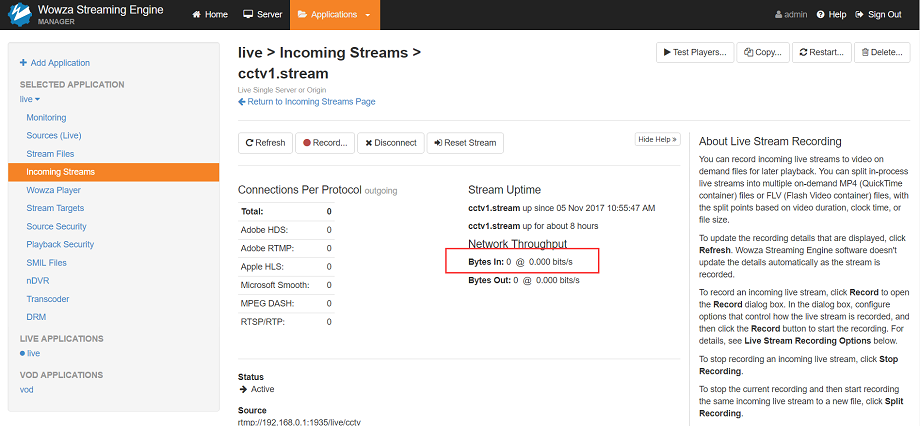Image resolution: width=920 pixels, height=426 pixels.
Task: Select Incoming Streams in the sidebar
Action: point(113,172)
